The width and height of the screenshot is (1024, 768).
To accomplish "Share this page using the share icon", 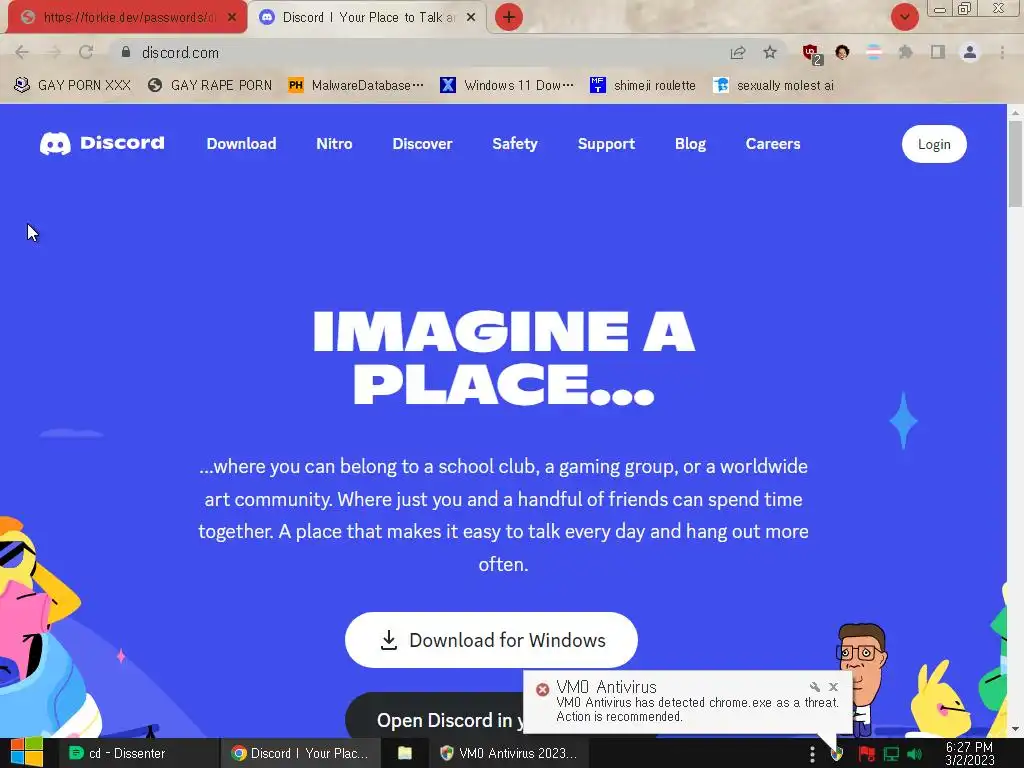I will coord(738,52).
